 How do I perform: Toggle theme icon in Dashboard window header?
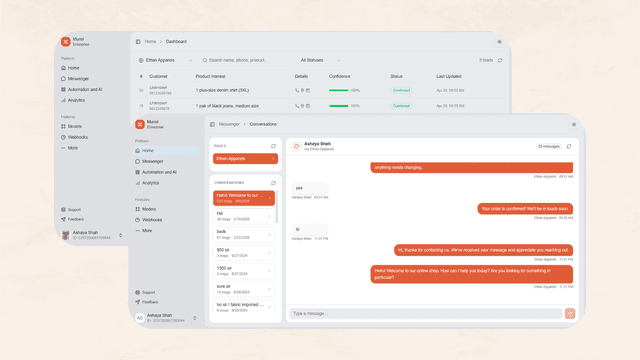pyautogui.click(x=499, y=42)
